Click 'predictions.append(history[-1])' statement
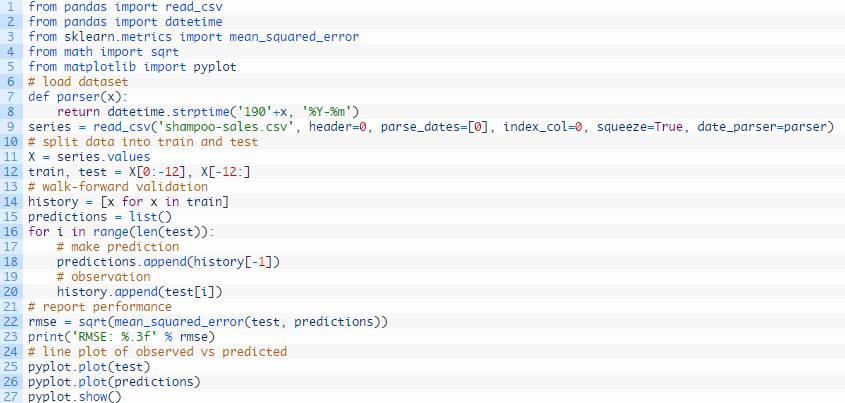The height and width of the screenshot is (403, 845). click(x=168, y=262)
